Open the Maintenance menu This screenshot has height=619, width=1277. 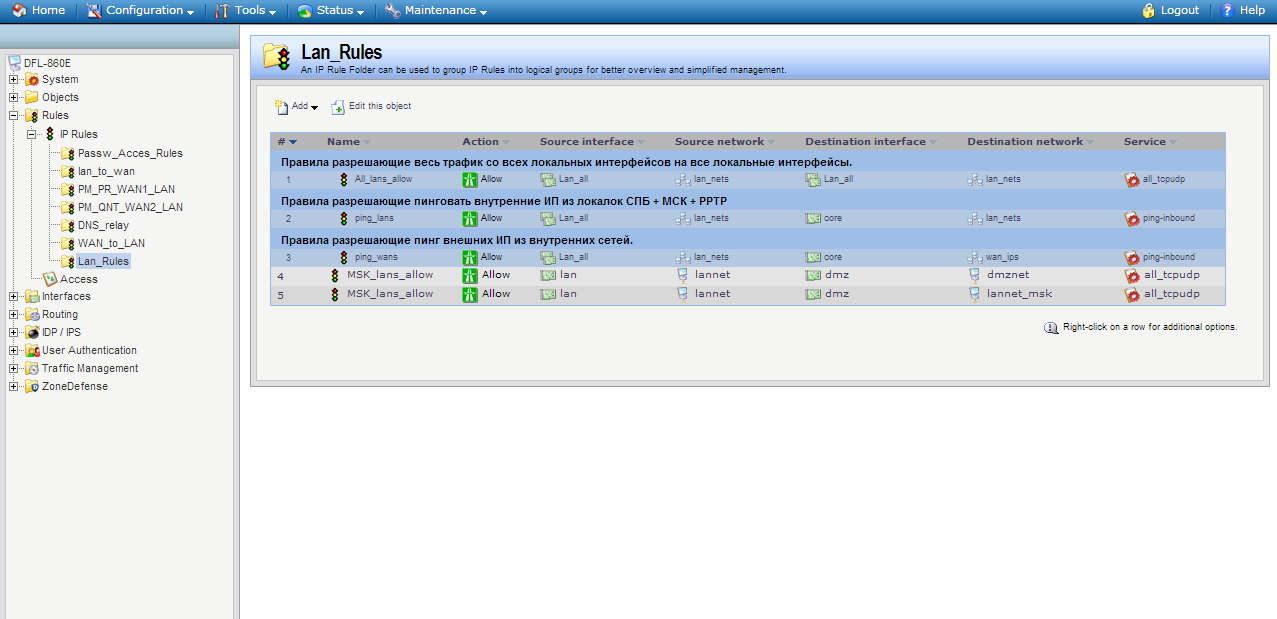435,10
